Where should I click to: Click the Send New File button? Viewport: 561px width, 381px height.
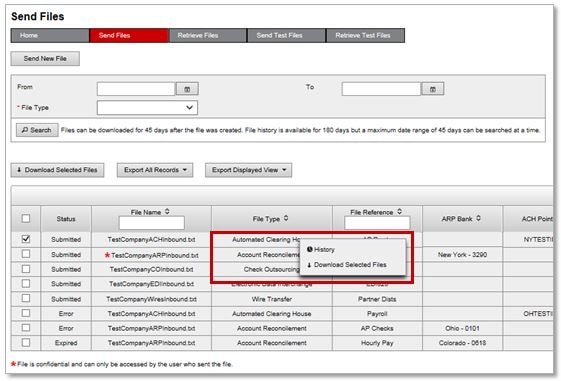coord(45,59)
